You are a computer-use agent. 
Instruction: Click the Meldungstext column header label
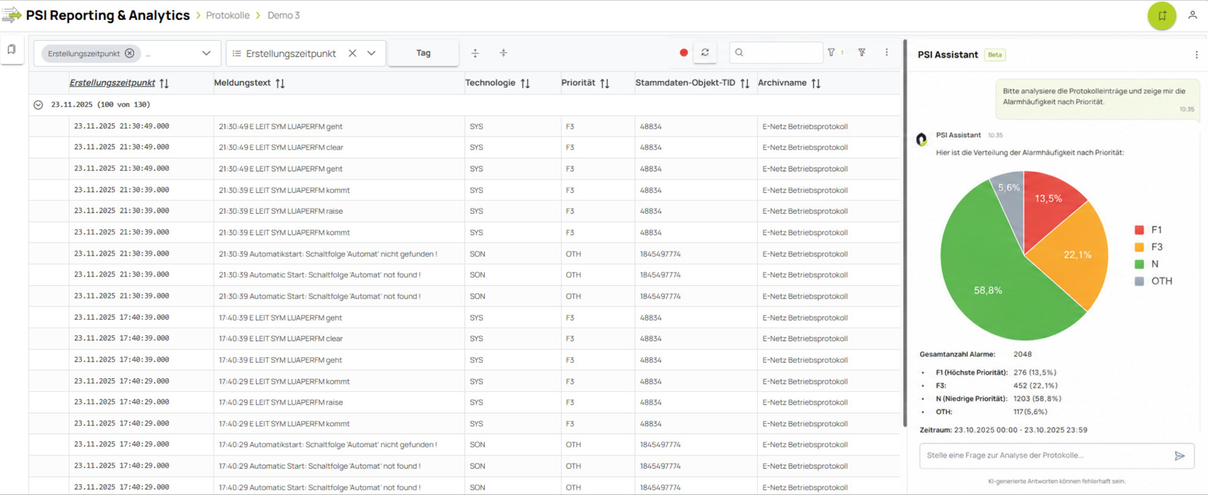[242, 83]
